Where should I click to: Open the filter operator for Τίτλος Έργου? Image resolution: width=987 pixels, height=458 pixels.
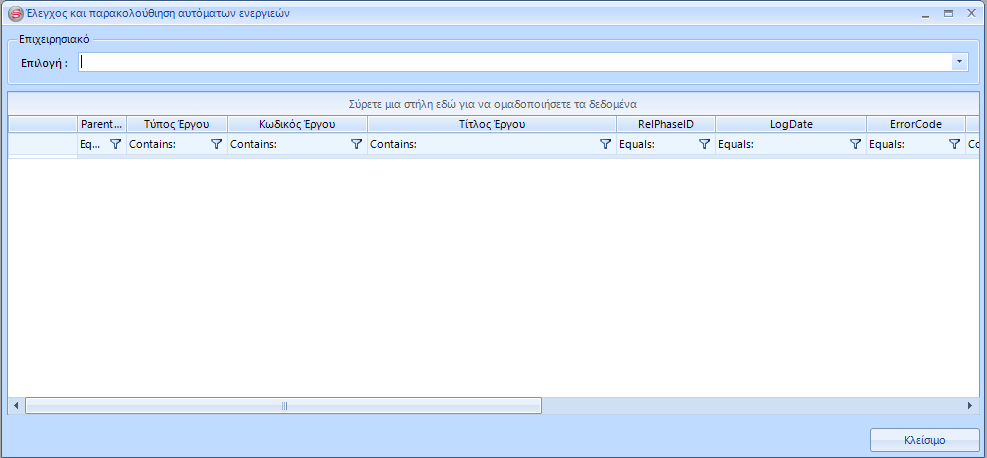604,144
